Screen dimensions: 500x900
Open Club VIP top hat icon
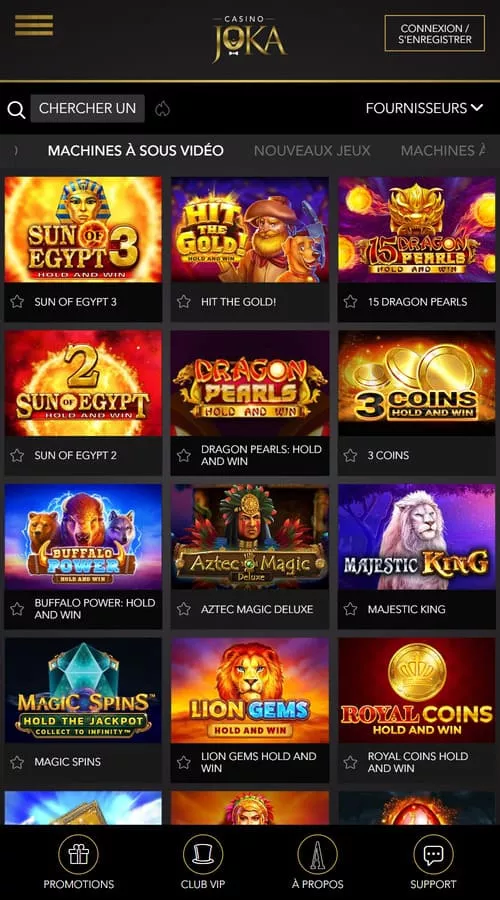[203, 854]
